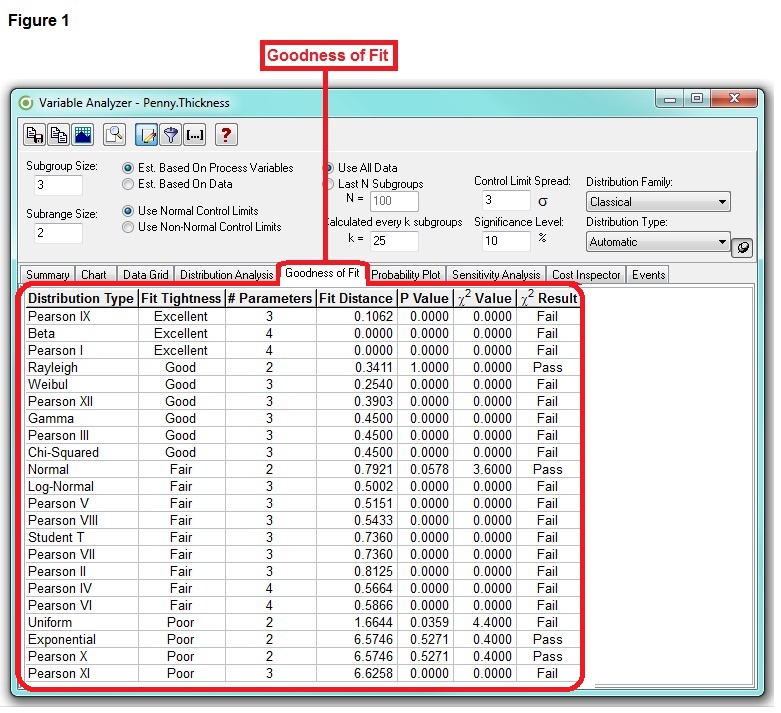Click the N = 100 input field
Screen dimensions: 781x713
coord(394,201)
